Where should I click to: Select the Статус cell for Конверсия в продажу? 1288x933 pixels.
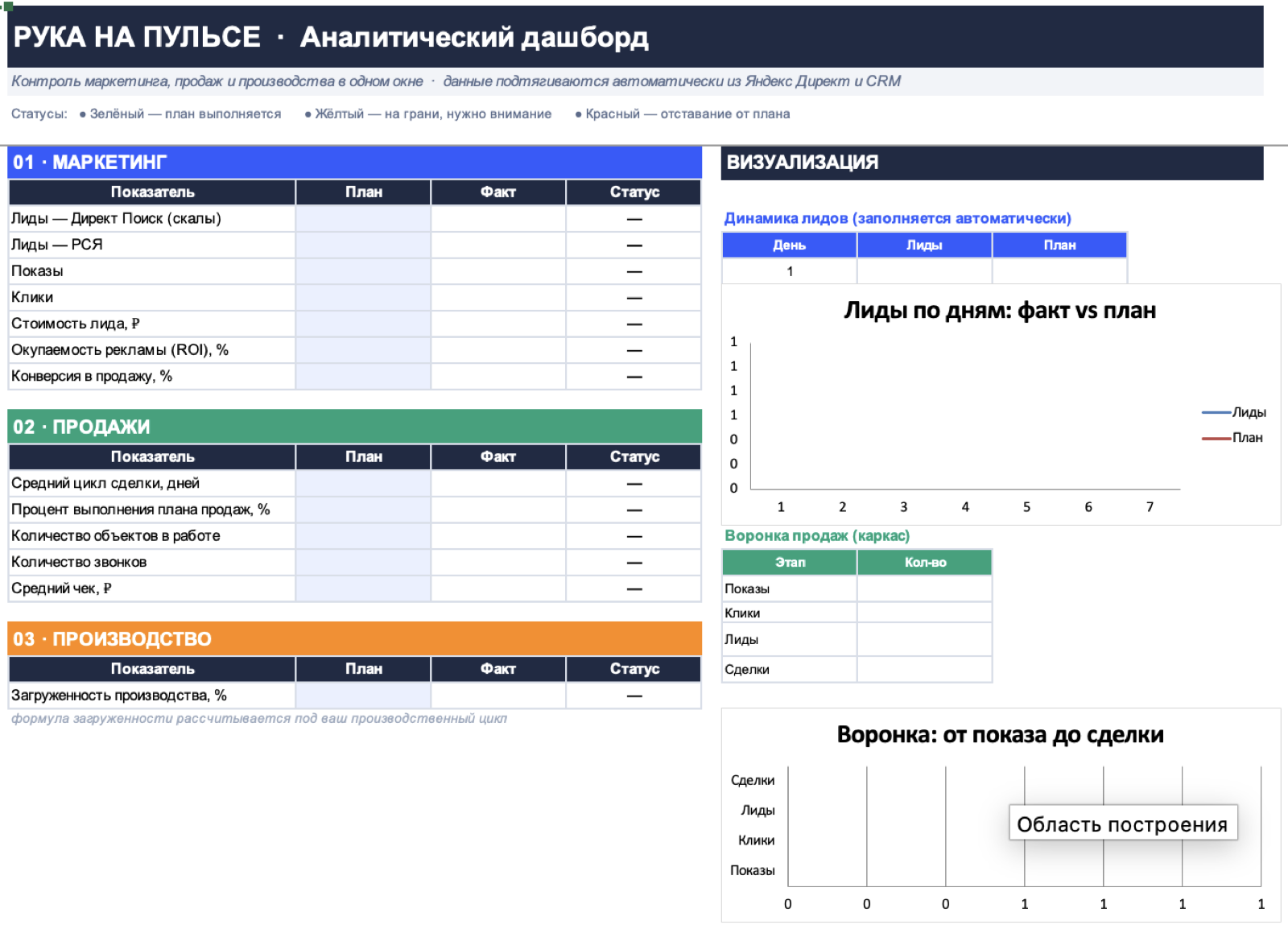coord(634,376)
